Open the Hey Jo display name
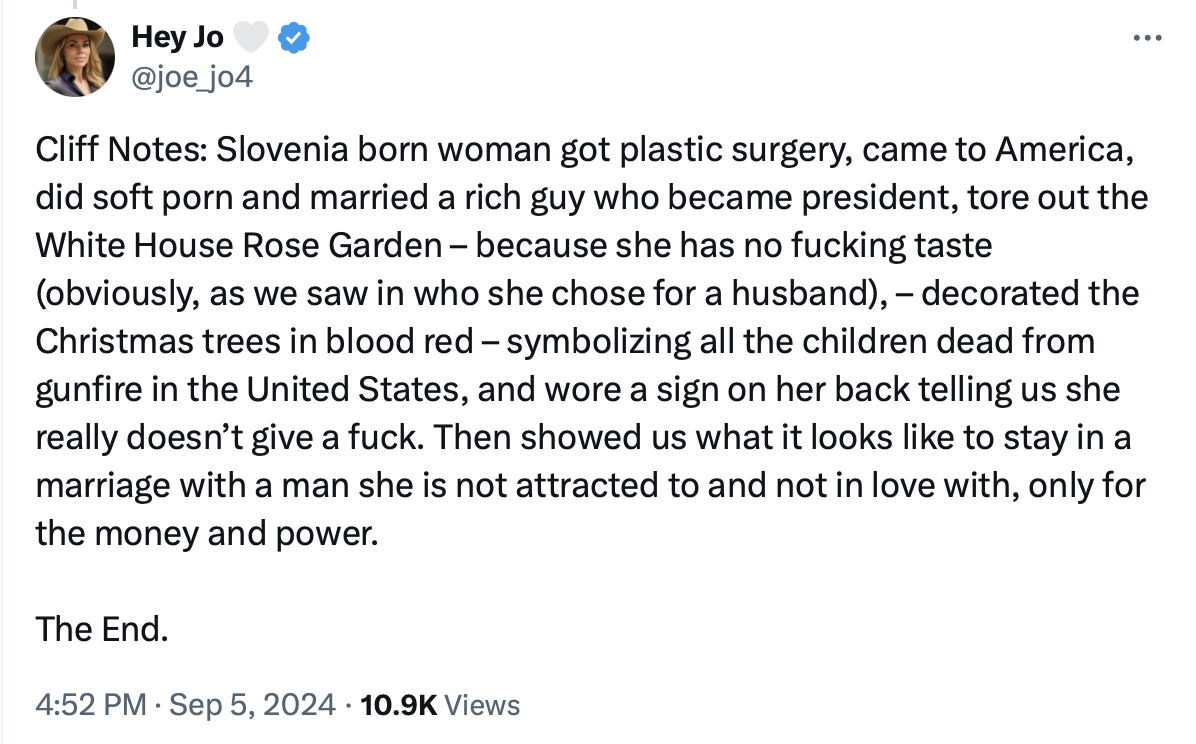 tap(177, 37)
